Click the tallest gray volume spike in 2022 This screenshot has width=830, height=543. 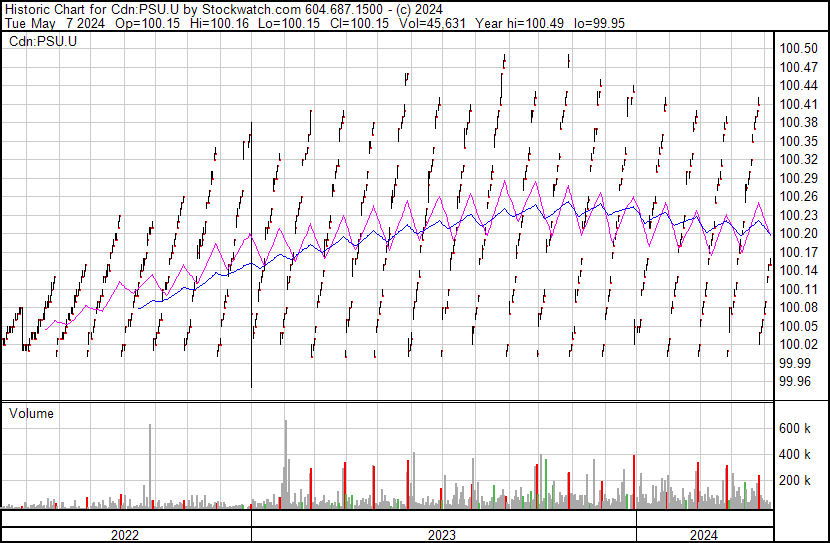click(x=150, y=466)
